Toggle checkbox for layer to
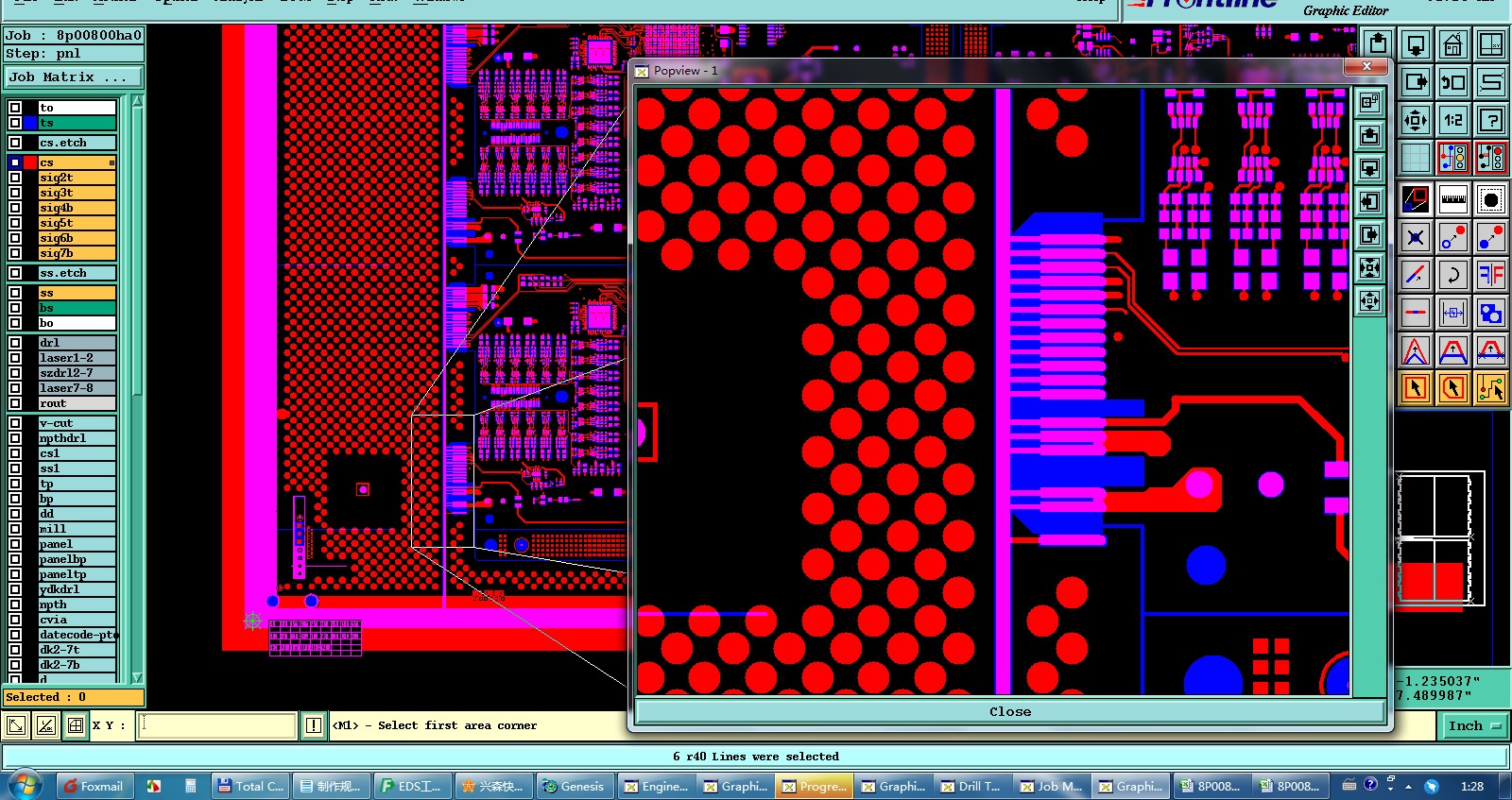 (x=15, y=108)
